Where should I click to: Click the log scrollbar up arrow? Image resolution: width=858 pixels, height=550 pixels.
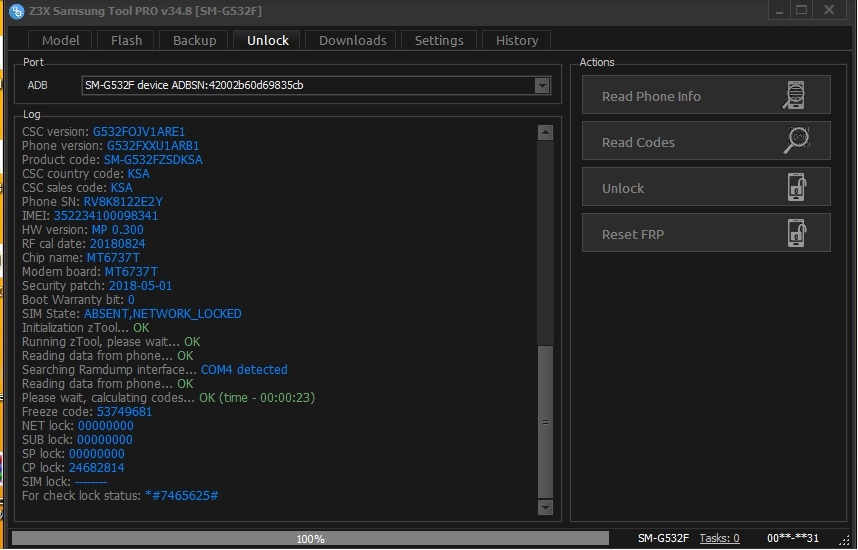pos(545,132)
